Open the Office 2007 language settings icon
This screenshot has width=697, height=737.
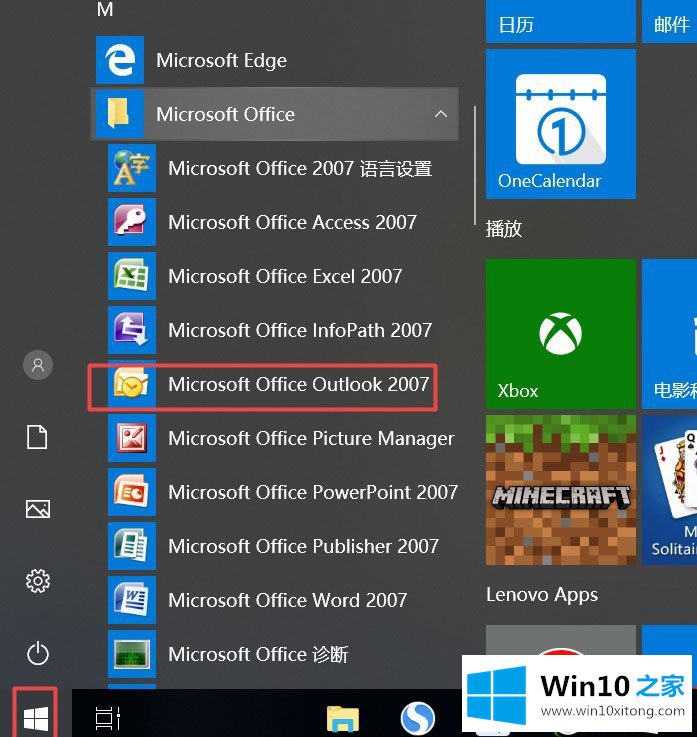click(x=132, y=168)
